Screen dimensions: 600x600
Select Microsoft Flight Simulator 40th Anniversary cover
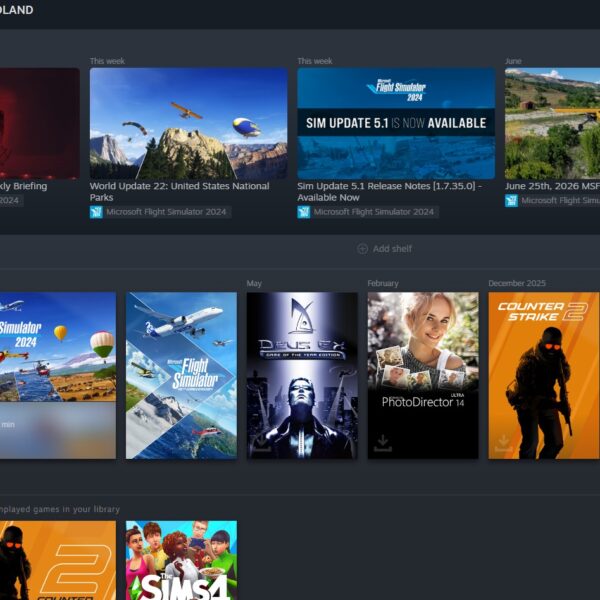[181, 375]
